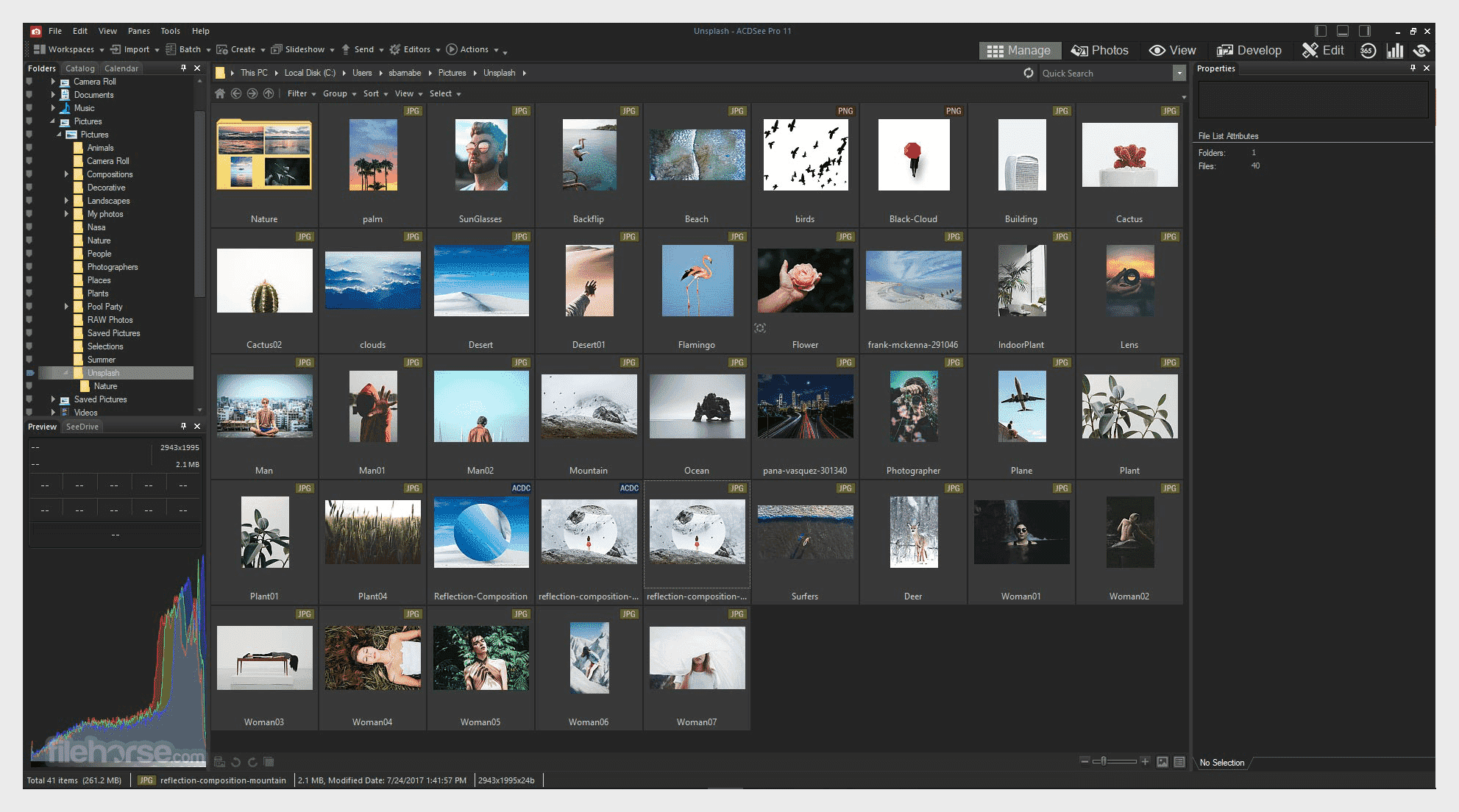This screenshot has width=1459, height=812.
Task: Open the Tools menu
Action: (x=170, y=31)
